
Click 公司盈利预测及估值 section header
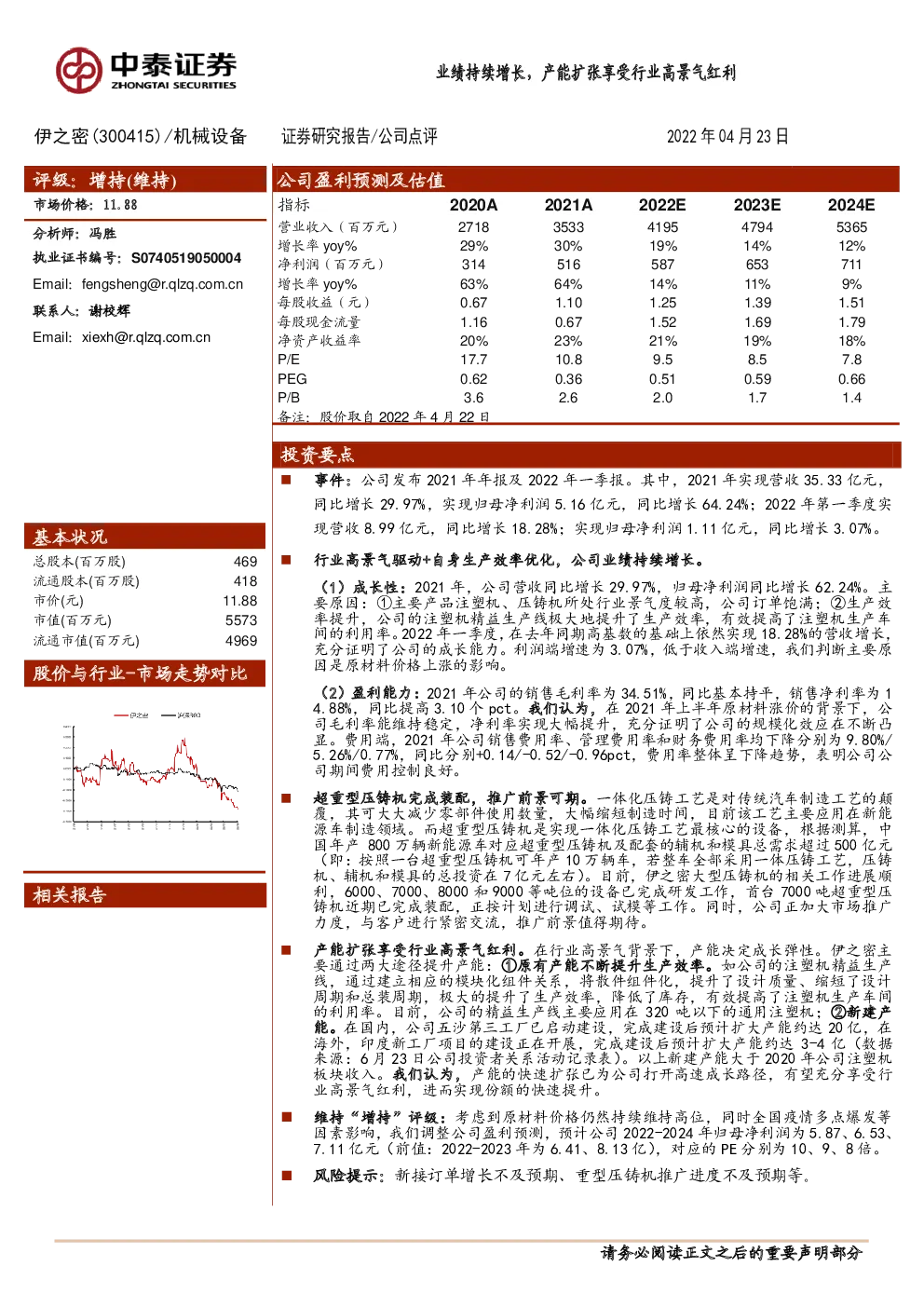[360, 180]
